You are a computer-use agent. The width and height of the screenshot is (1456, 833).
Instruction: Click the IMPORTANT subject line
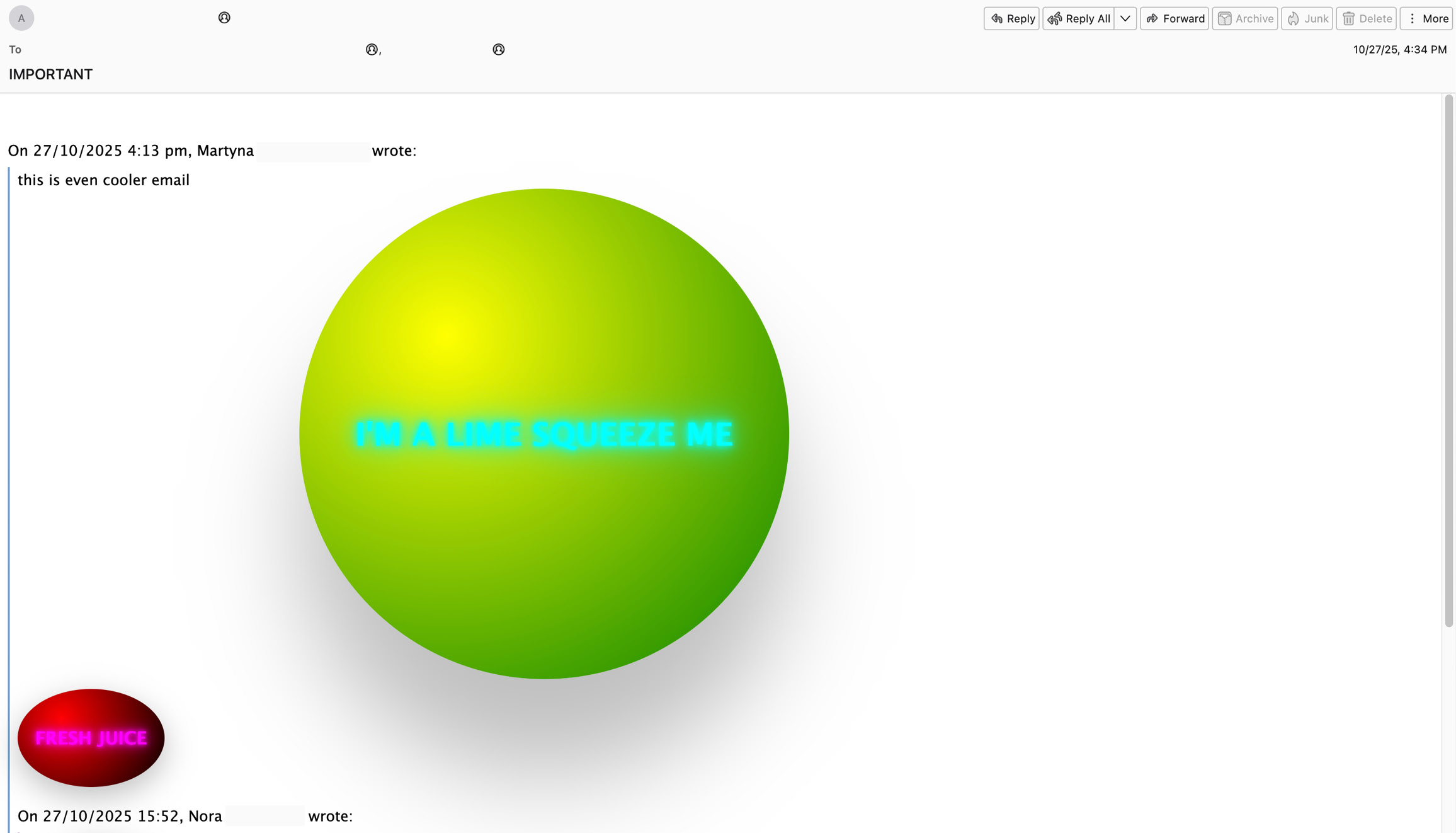[x=50, y=74]
